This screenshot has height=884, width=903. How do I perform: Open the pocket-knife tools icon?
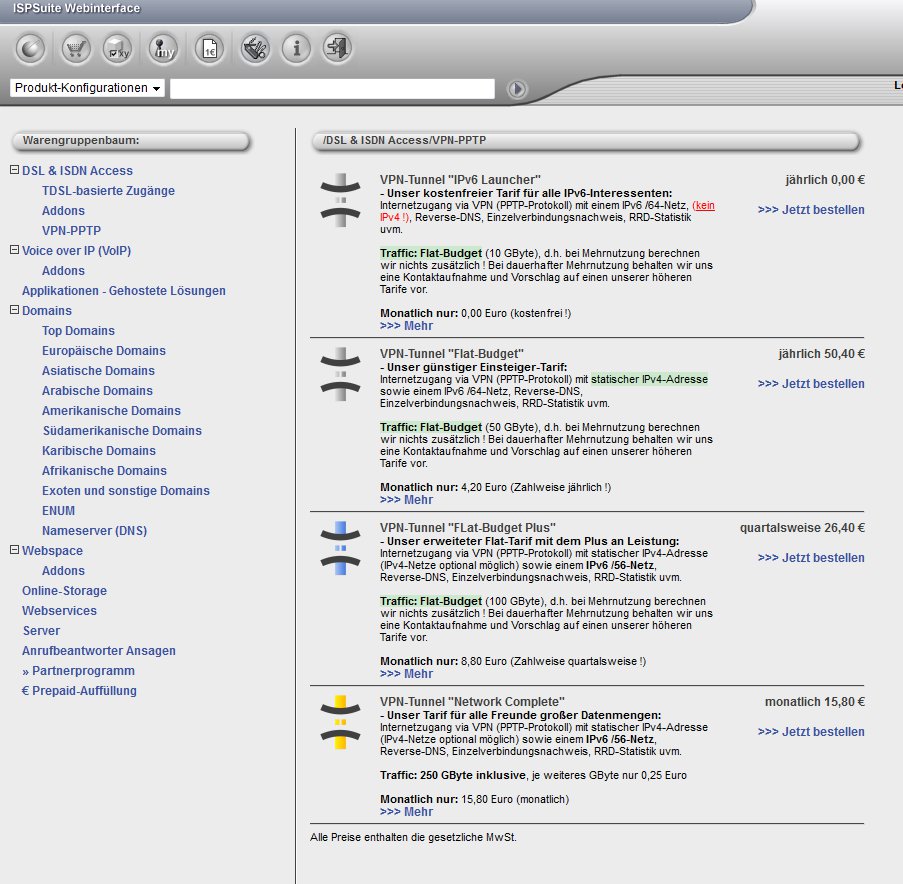[254, 47]
